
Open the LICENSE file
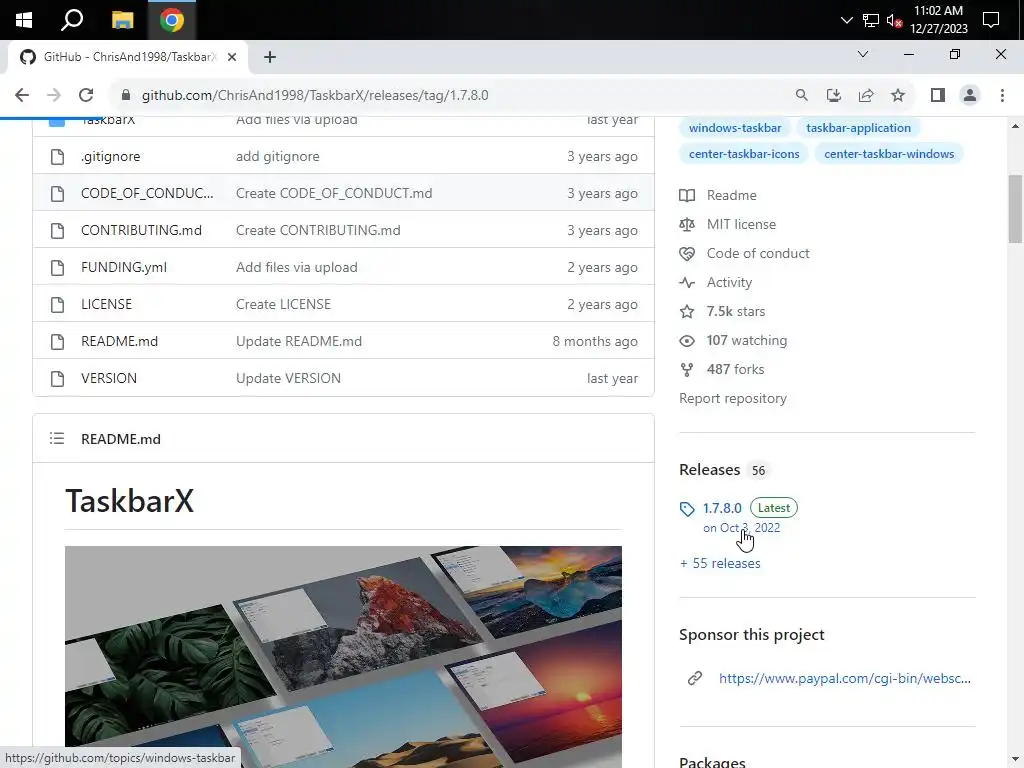[x=106, y=304]
